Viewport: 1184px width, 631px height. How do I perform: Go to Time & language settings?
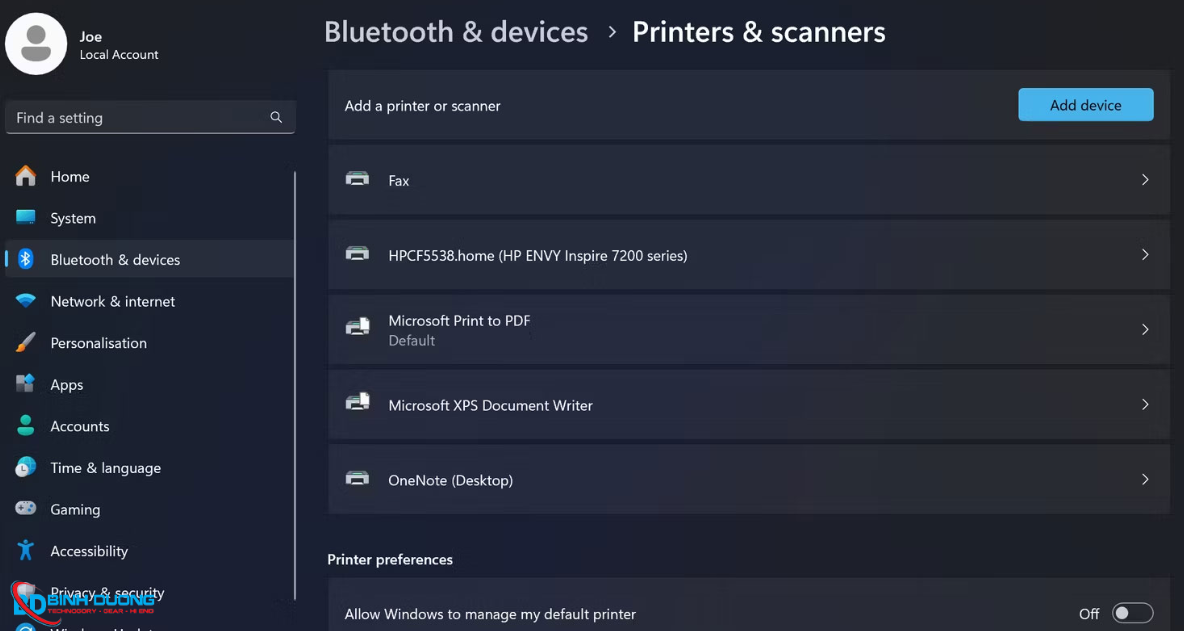(105, 468)
